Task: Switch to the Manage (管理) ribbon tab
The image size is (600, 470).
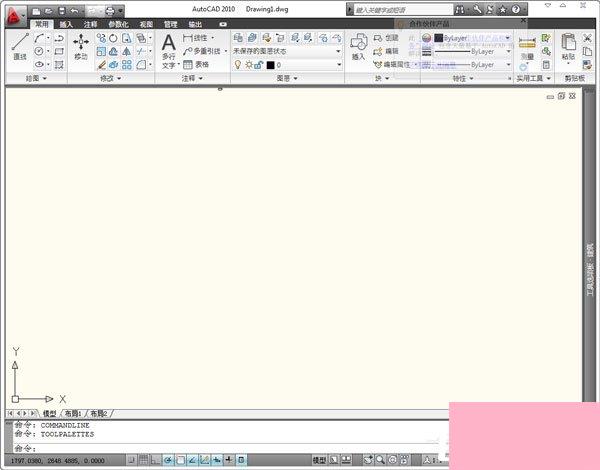Action: click(x=170, y=24)
